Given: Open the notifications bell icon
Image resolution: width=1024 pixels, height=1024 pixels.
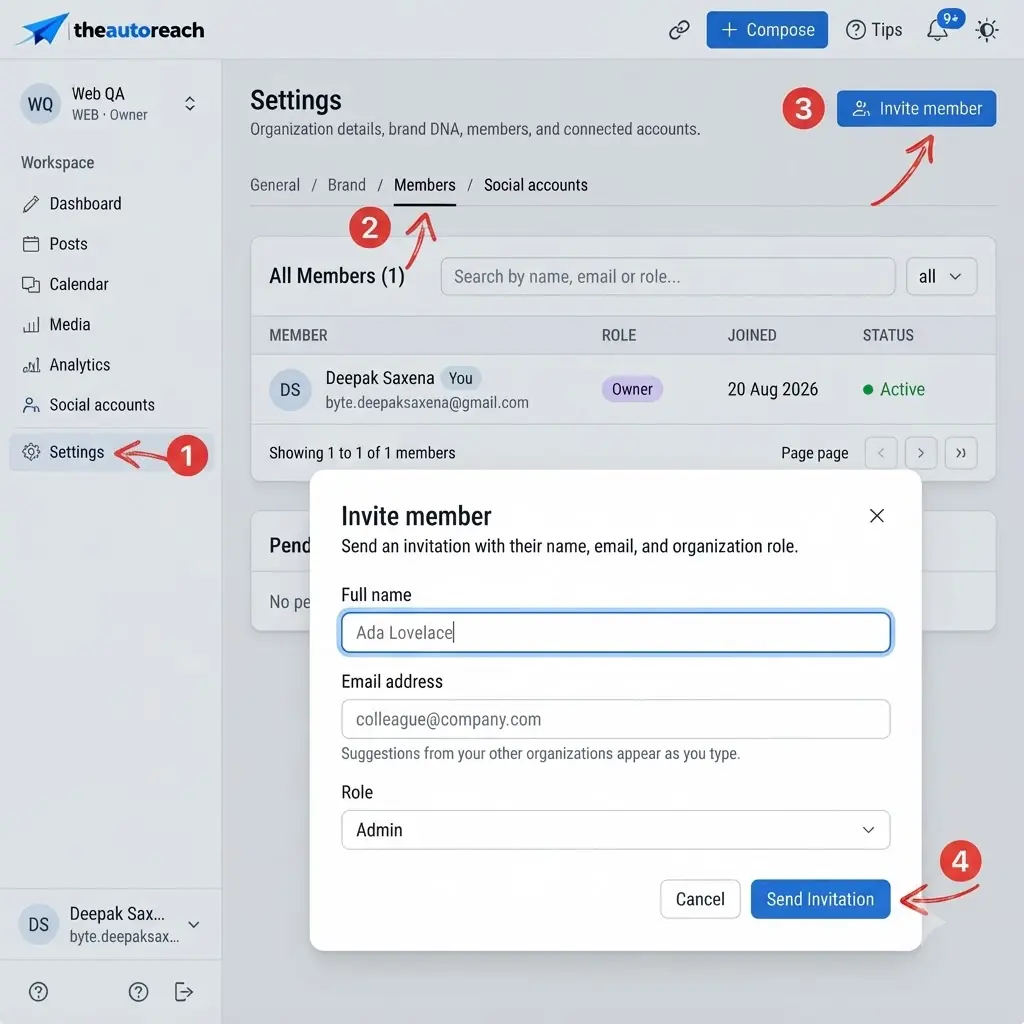Looking at the screenshot, I should click(938, 30).
